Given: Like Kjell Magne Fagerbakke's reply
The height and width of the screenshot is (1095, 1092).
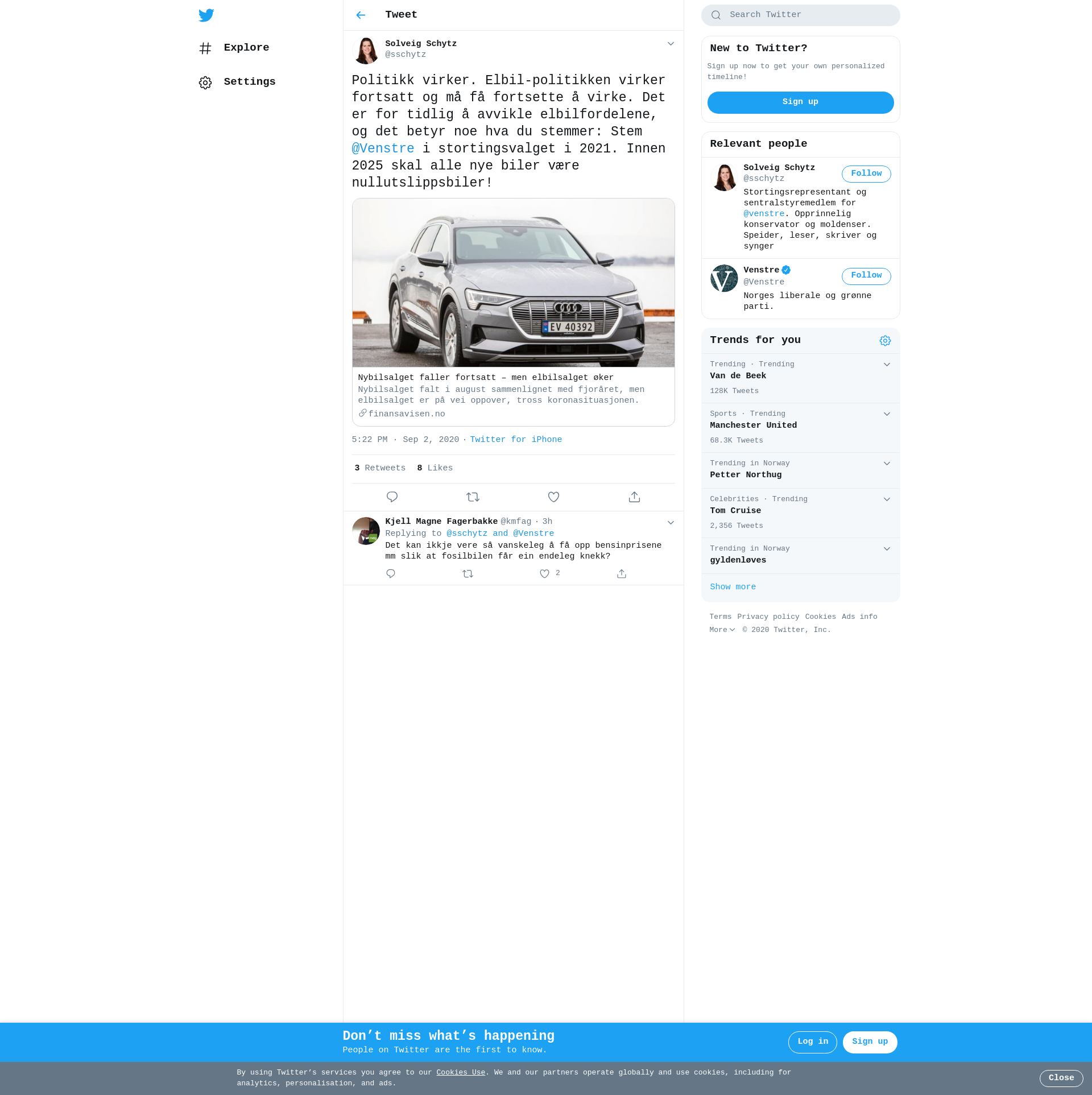Looking at the screenshot, I should pyautogui.click(x=544, y=574).
